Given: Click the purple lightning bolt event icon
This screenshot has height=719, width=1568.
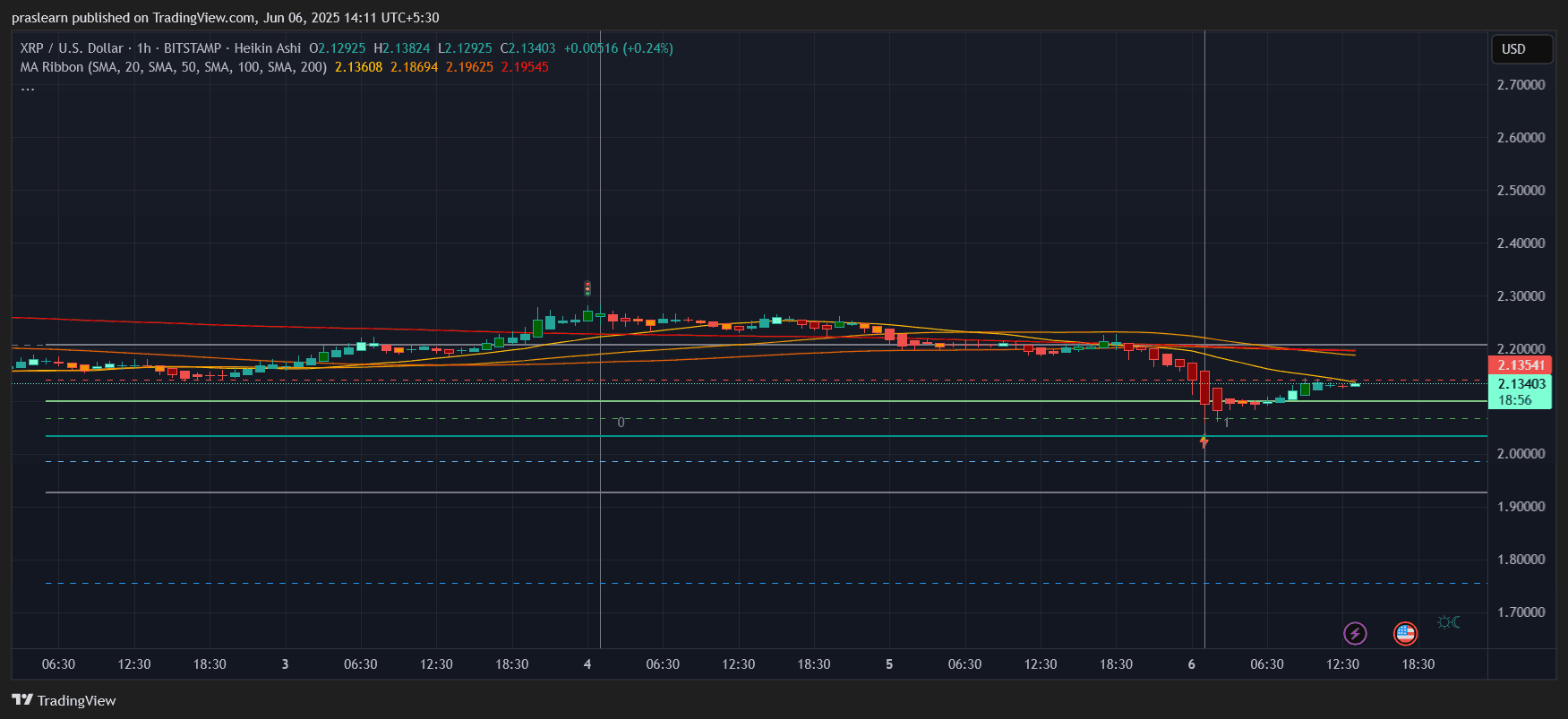Looking at the screenshot, I should tap(1355, 634).
